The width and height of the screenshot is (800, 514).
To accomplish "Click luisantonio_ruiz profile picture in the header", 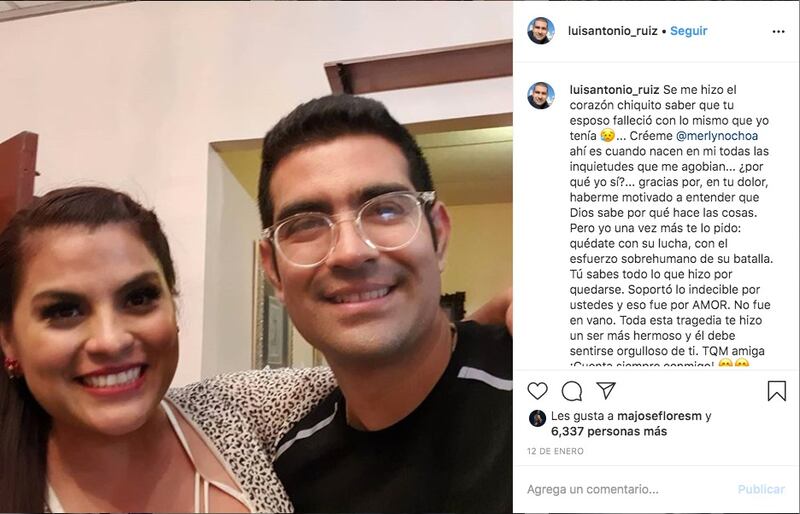I will point(541,31).
